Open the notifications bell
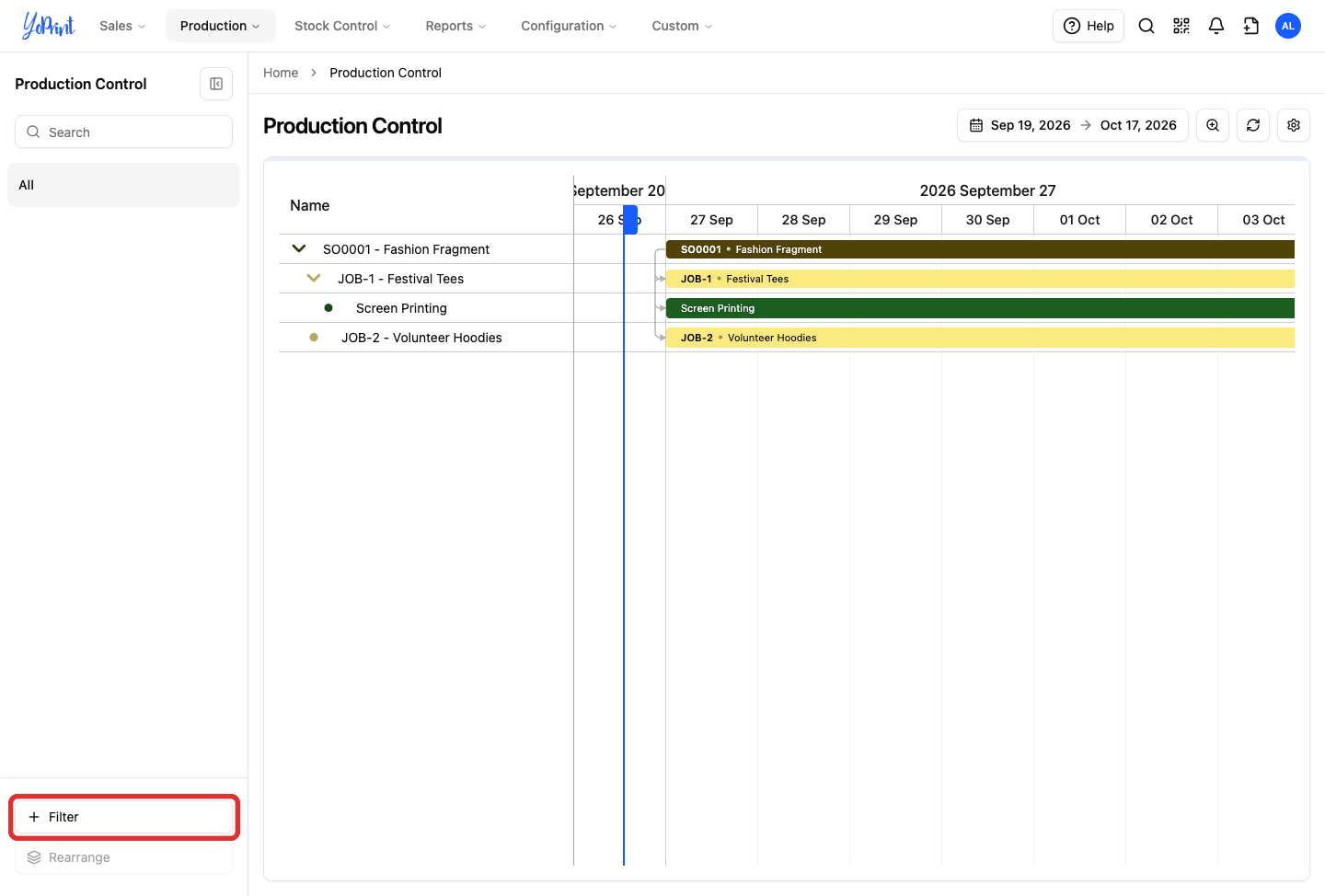The image size is (1325, 896). tap(1216, 26)
